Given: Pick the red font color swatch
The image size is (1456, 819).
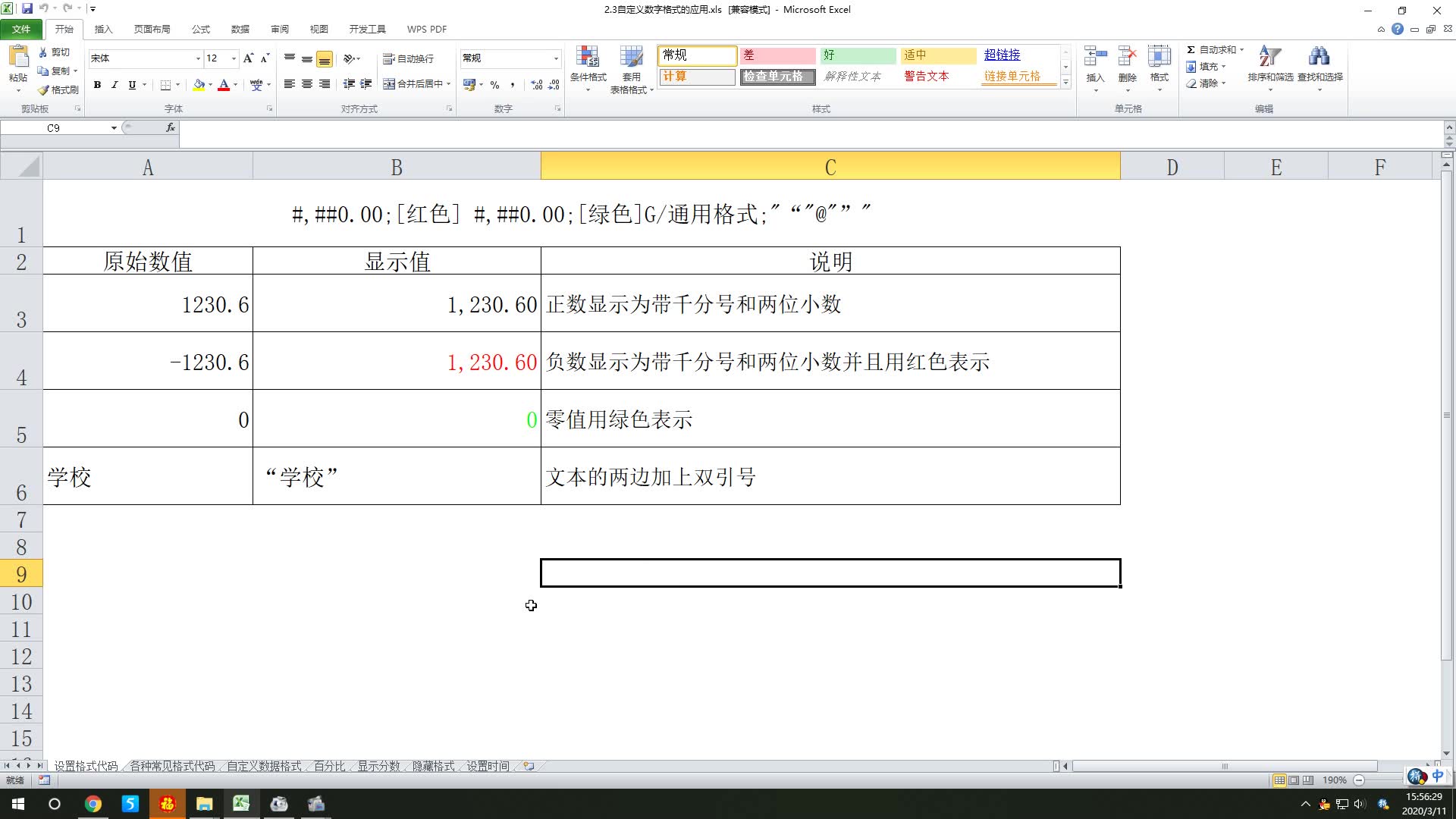Looking at the screenshot, I should (x=224, y=86).
